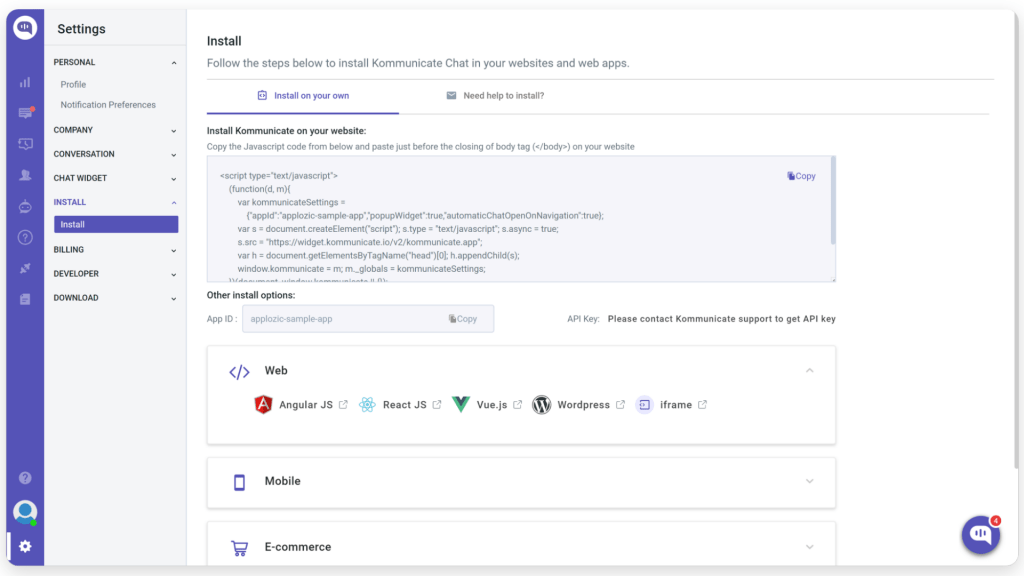Click the Kommunicate logo at top left
This screenshot has height=576, width=1024.
coord(25,28)
